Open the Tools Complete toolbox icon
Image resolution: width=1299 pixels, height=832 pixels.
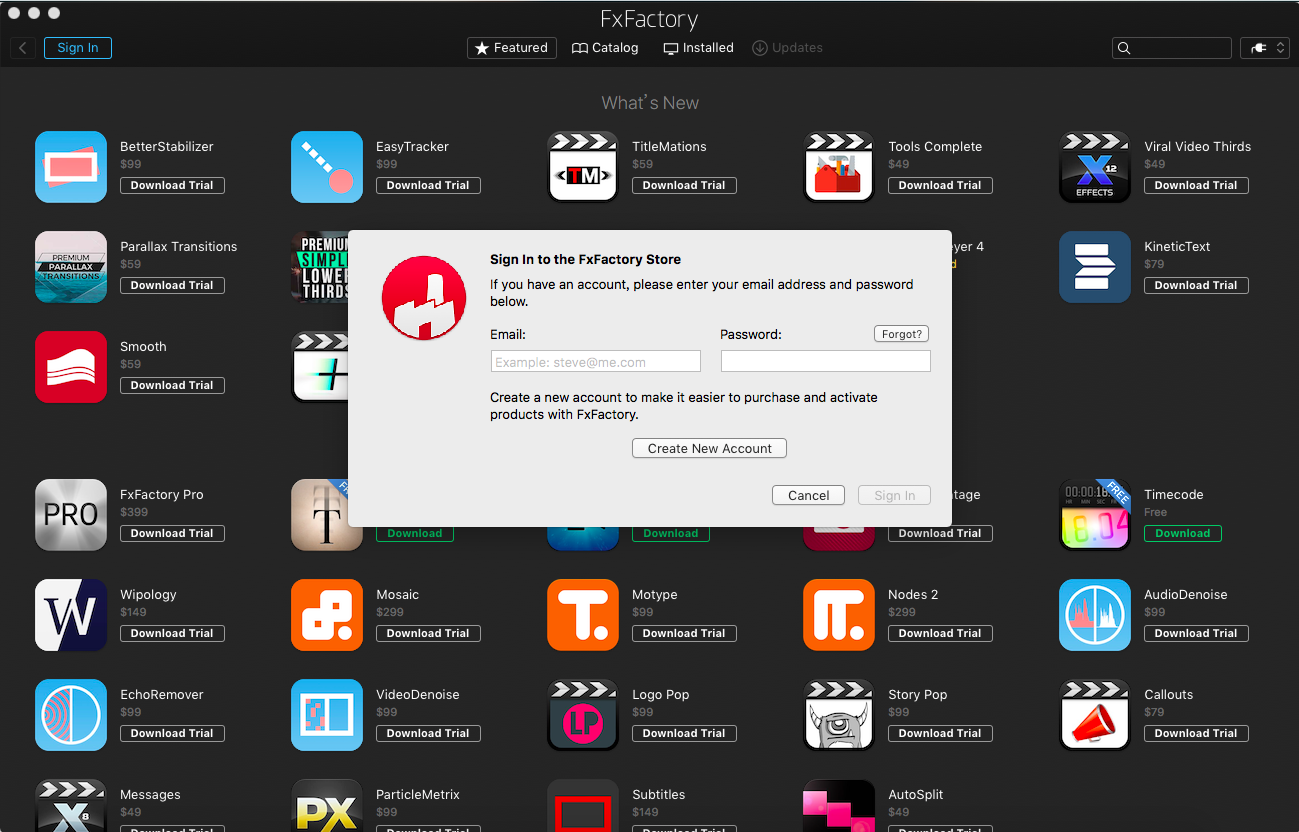(x=839, y=167)
